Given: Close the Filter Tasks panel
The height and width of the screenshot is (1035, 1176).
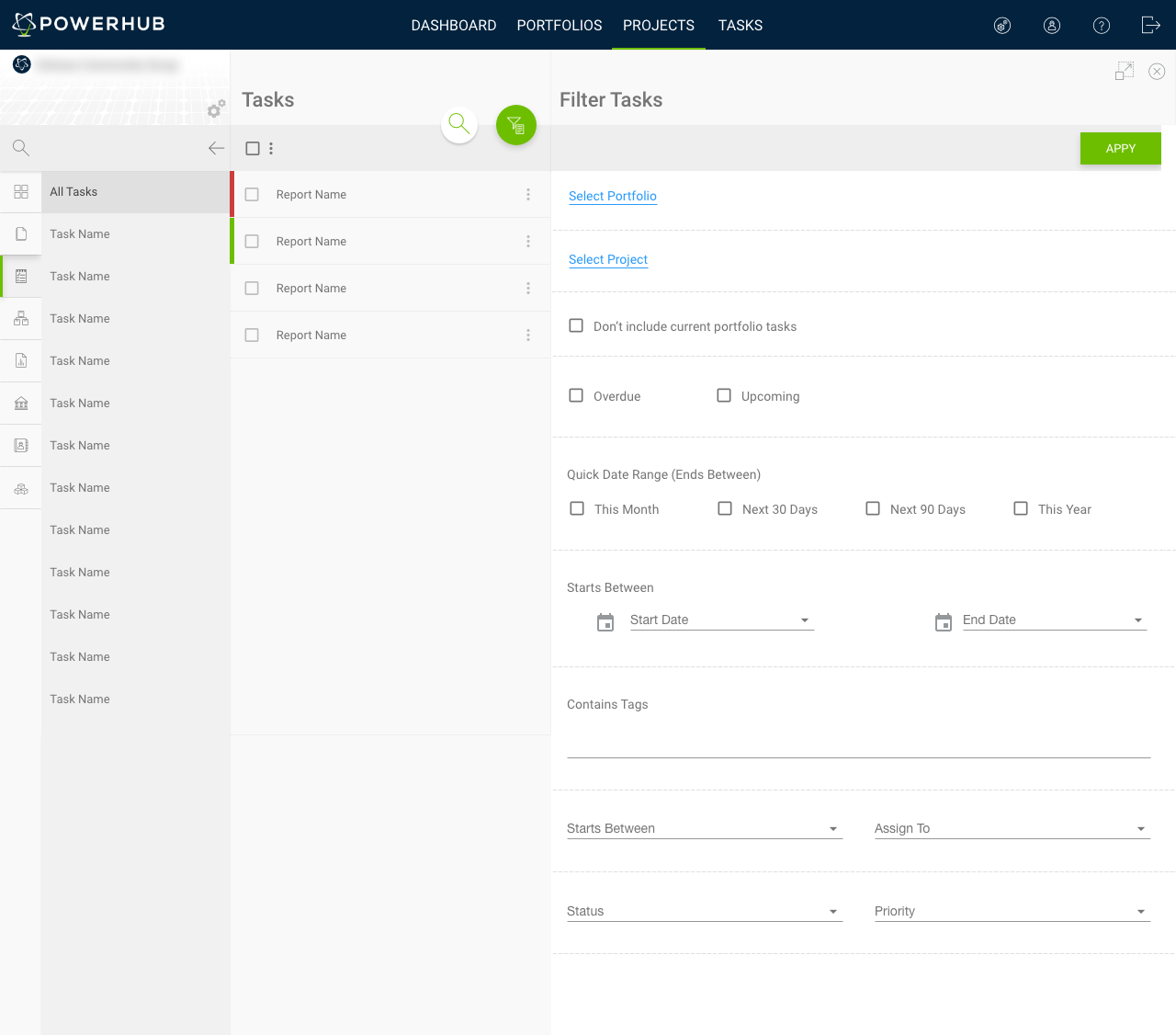Looking at the screenshot, I should 1157,72.
